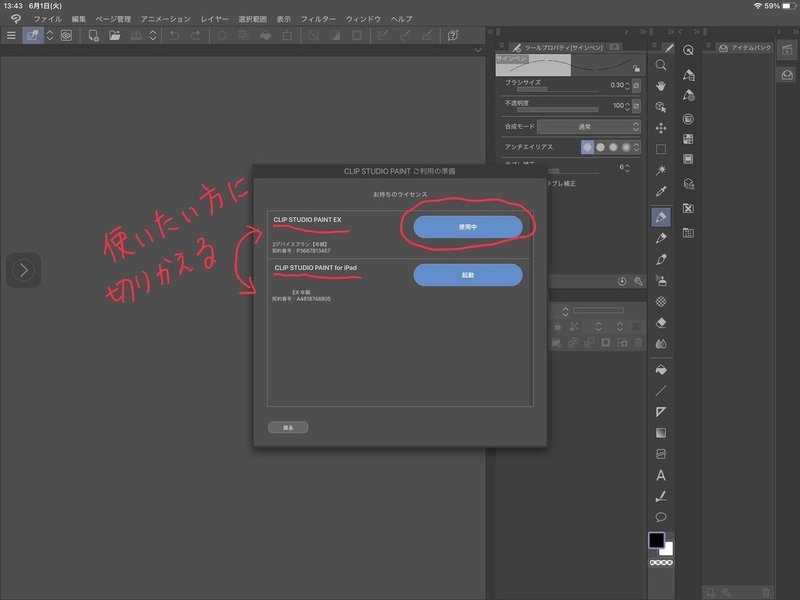Open the フィルター menu
Screen dimensions: 800x600
pyautogui.click(x=318, y=19)
